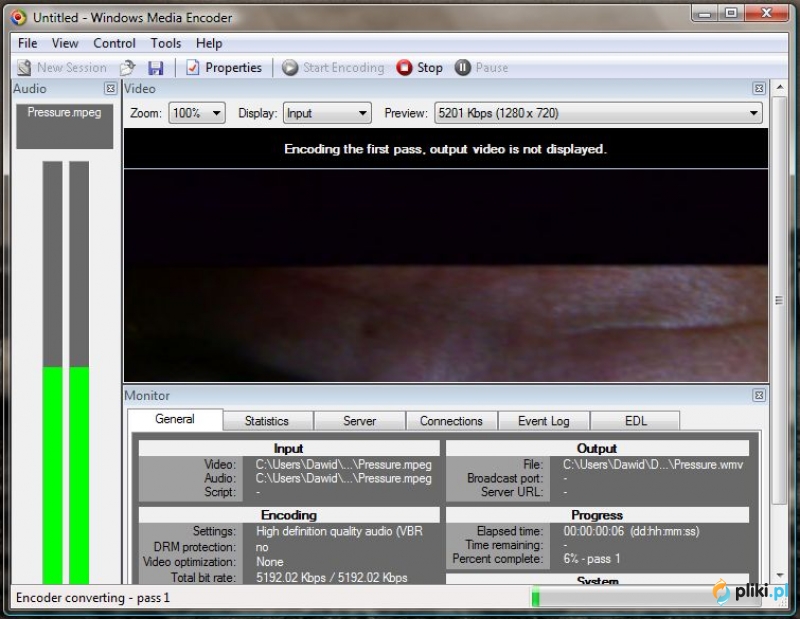Click the Input audio path Pressure.mpeg
The height and width of the screenshot is (619, 800).
343,478
